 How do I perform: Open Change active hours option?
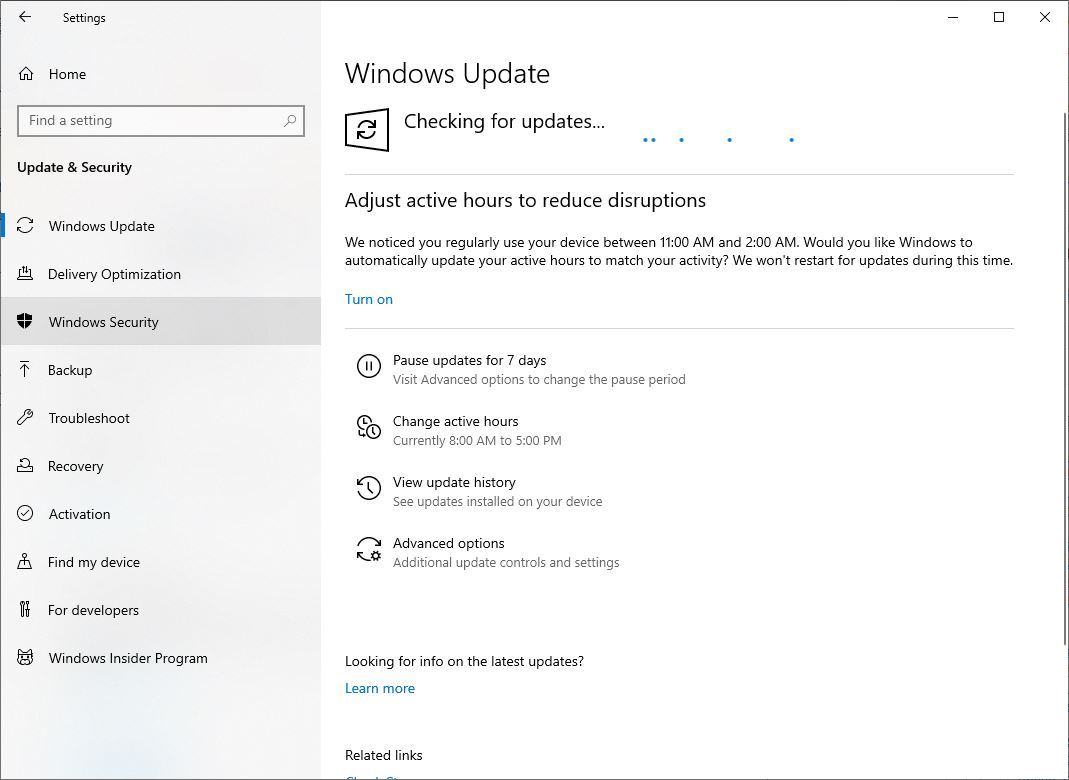coord(455,421)
